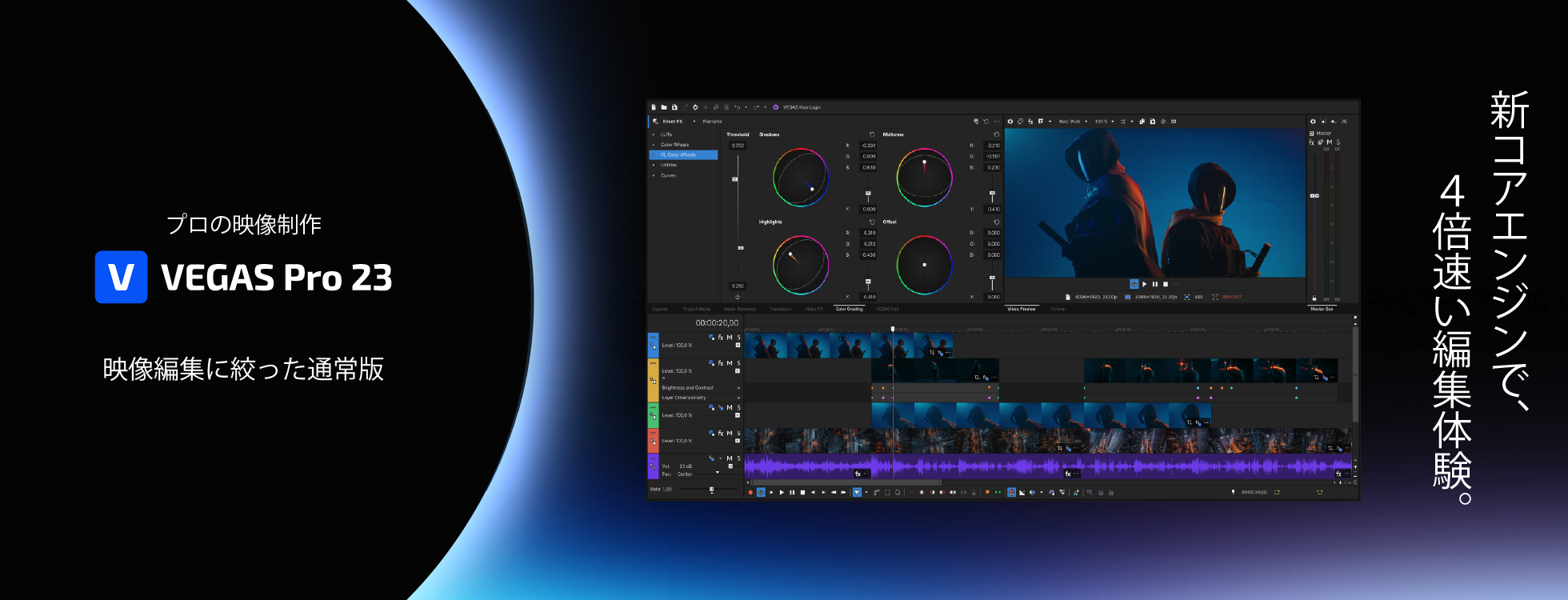Expand the Curves section
This screenshot has width=1568, height=600.
point(654,175)
